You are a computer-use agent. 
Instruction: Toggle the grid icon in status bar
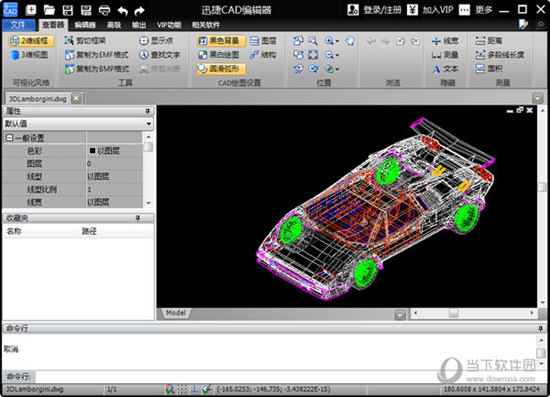pyautogui.click(x=182, y=389)
